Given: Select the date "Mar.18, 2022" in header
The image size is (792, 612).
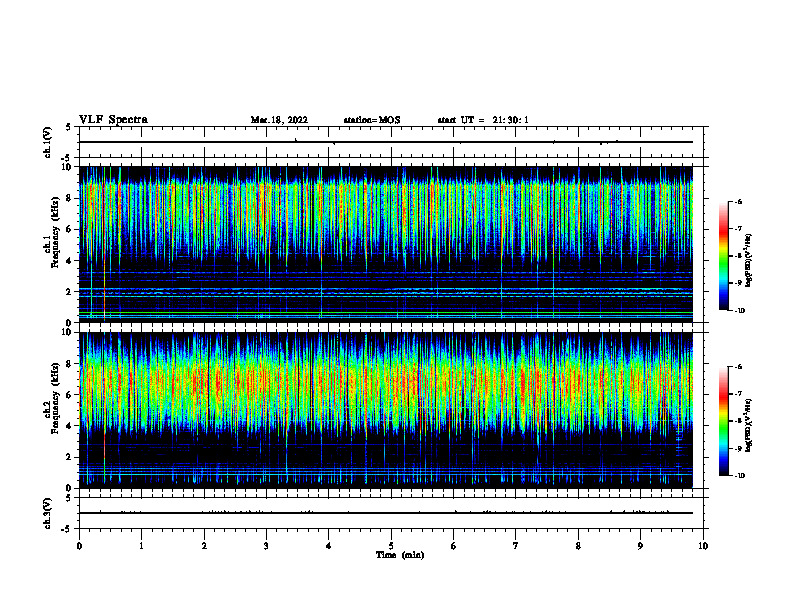Looking at the screenshot, I should point(279,120).
